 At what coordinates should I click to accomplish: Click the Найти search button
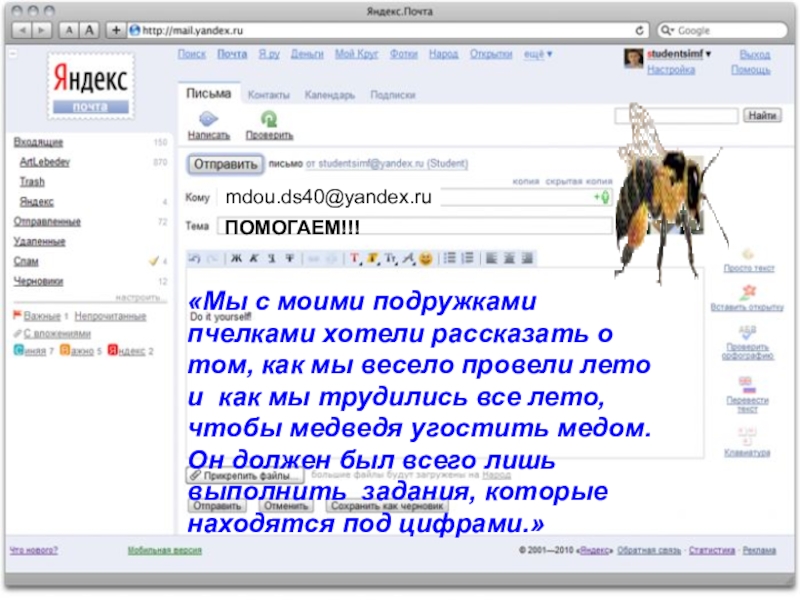click(x=762, y=115)
